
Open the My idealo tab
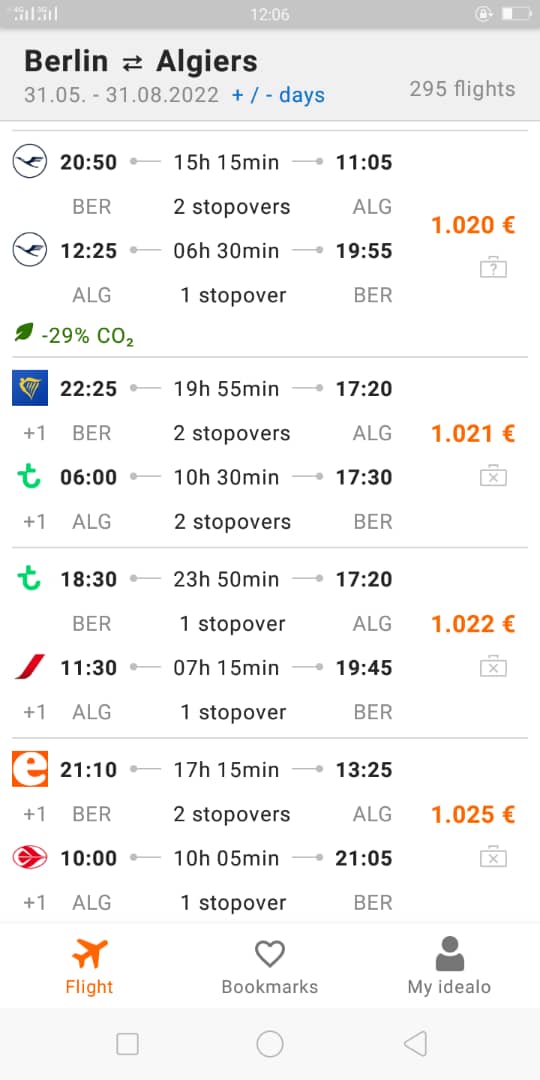(449, 967)
